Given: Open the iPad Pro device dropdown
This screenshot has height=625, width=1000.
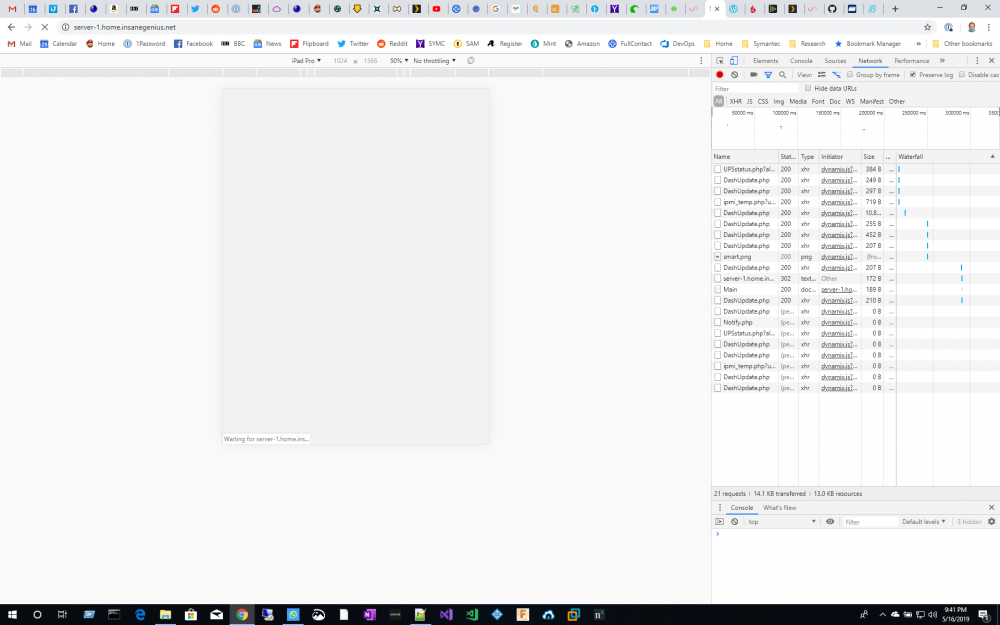Looking at the screenshot, I should tap(306, 61).
